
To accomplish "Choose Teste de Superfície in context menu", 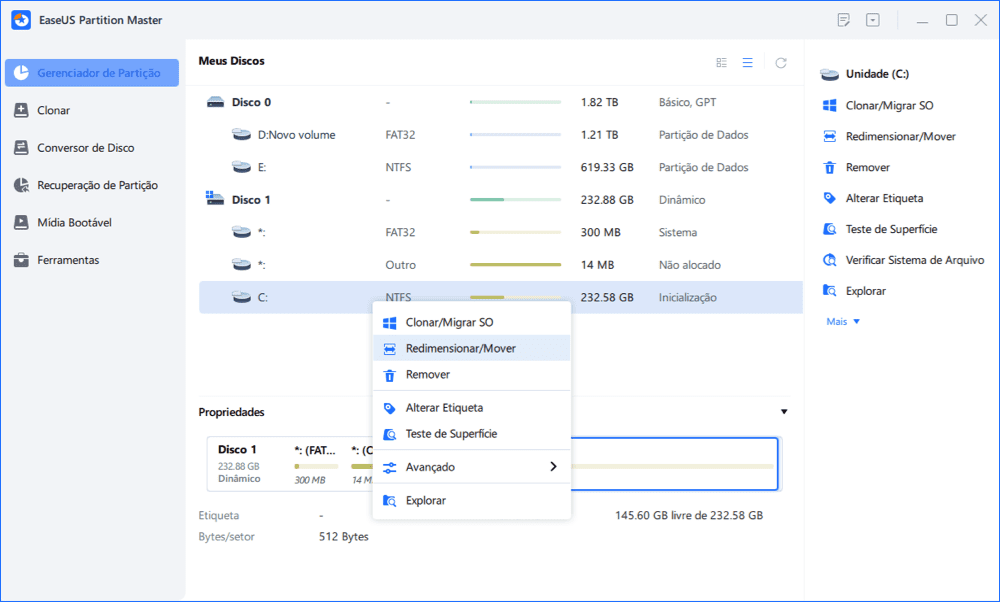I will 471,434.
